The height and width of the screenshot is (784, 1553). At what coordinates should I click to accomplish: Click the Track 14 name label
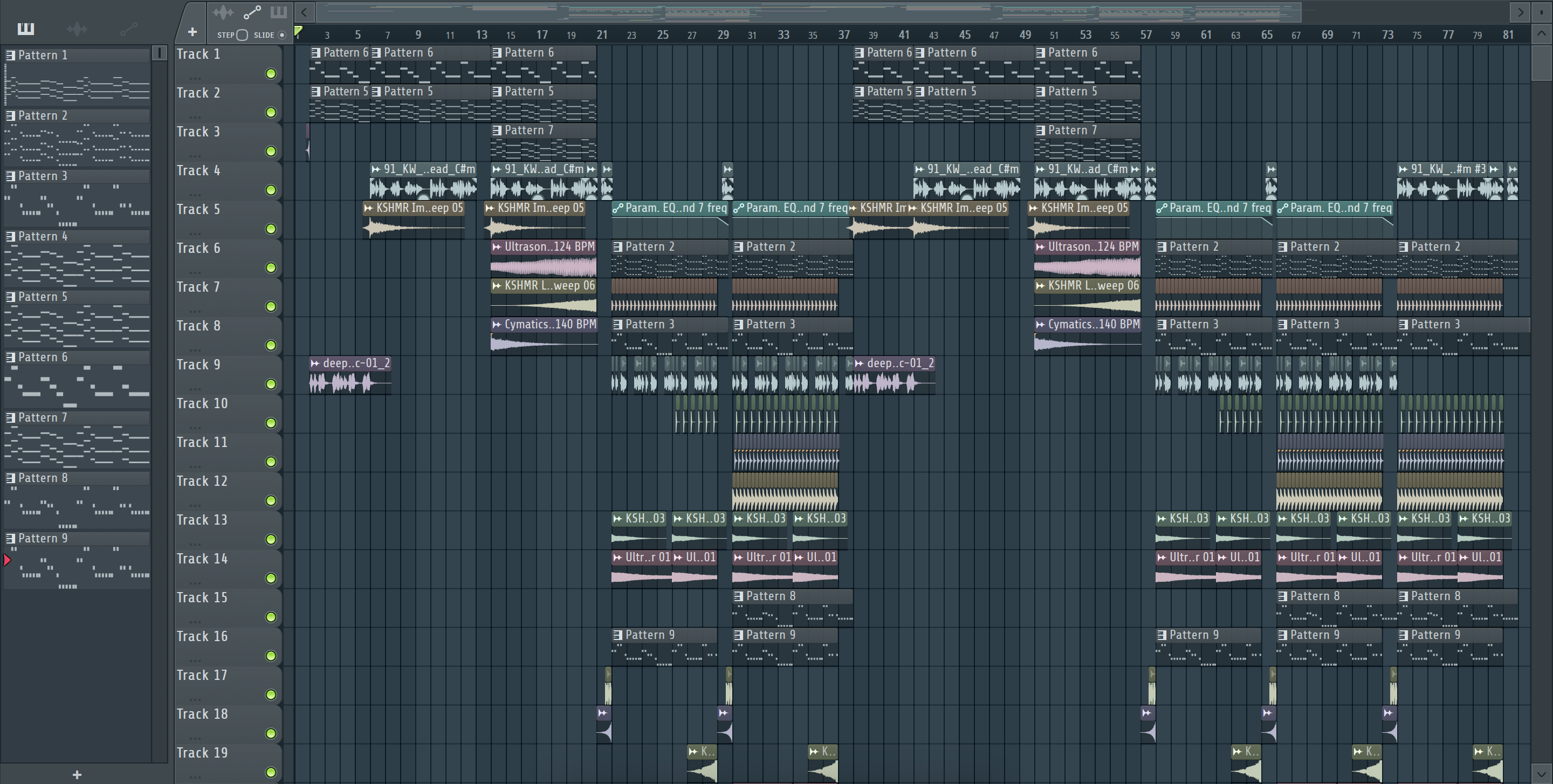[202, 559]
